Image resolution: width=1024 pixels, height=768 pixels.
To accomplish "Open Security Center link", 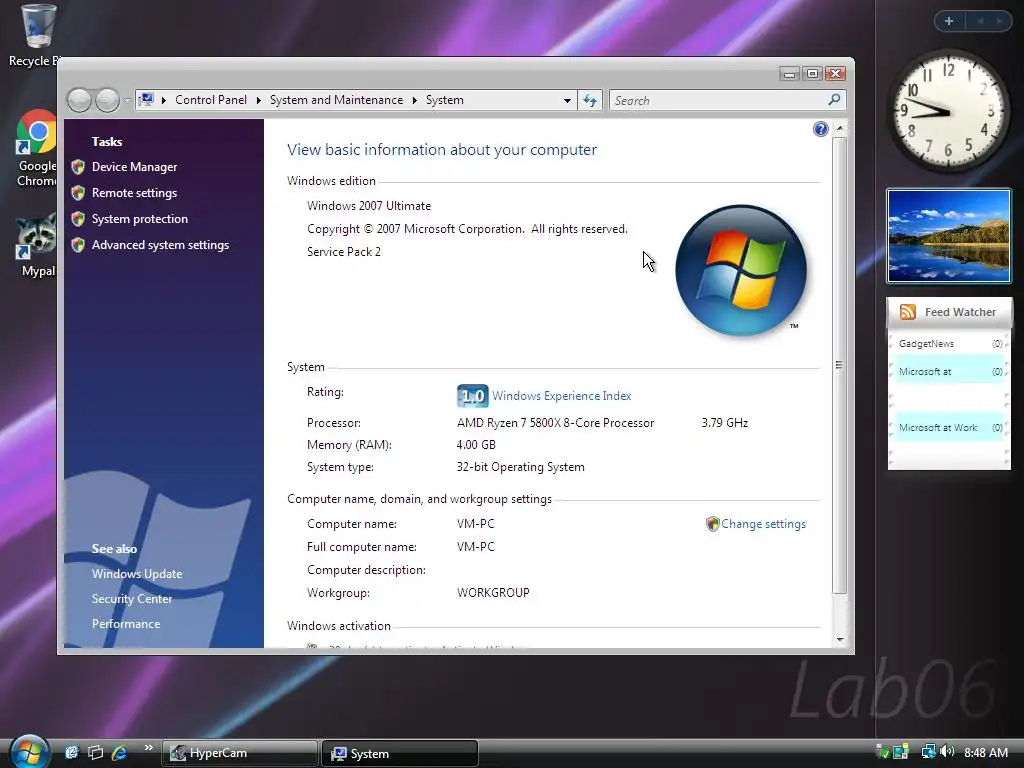I will pos(132,599).
